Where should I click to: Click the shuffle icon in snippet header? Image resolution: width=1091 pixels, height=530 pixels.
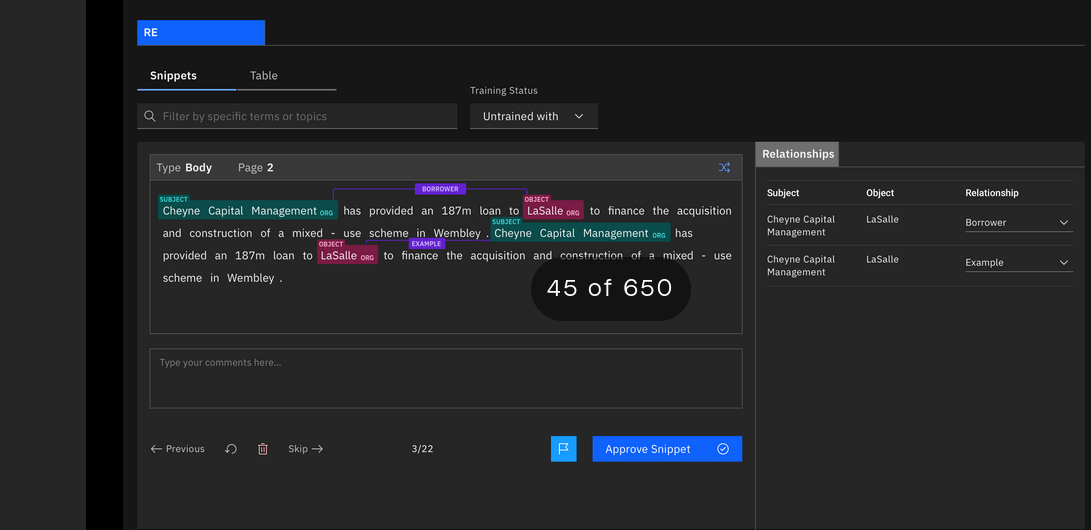tap(724, 168)
